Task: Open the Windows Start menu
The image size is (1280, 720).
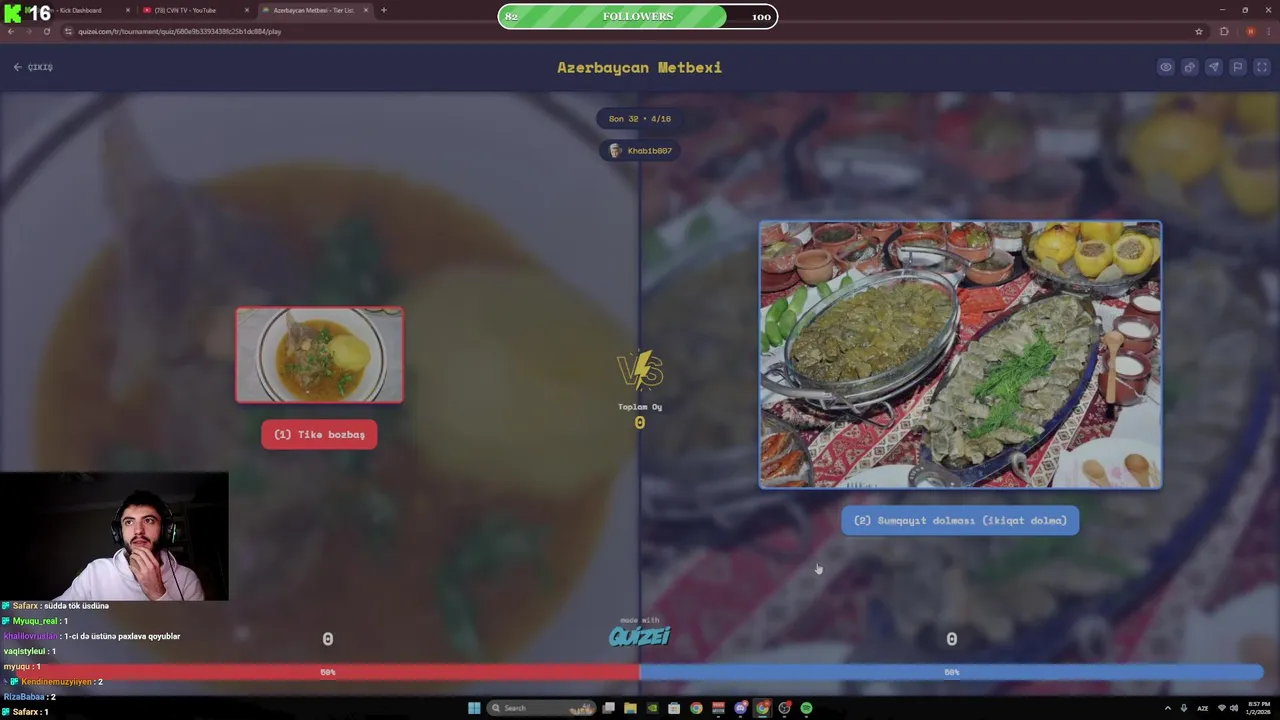Action: (x=474, y=708)
